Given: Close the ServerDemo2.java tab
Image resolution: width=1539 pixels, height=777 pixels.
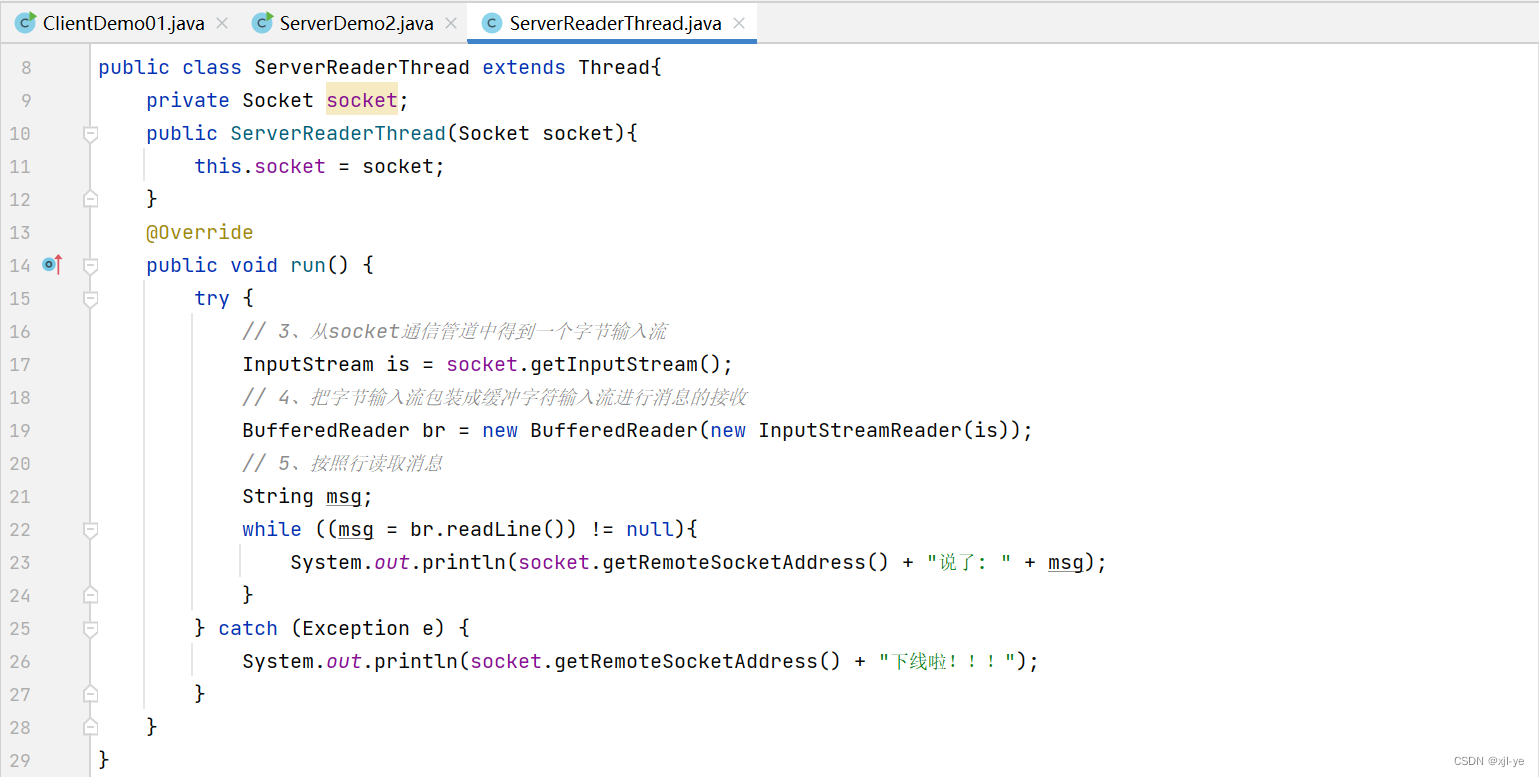Looking at the screenshot, I should (x=451, y=23).
